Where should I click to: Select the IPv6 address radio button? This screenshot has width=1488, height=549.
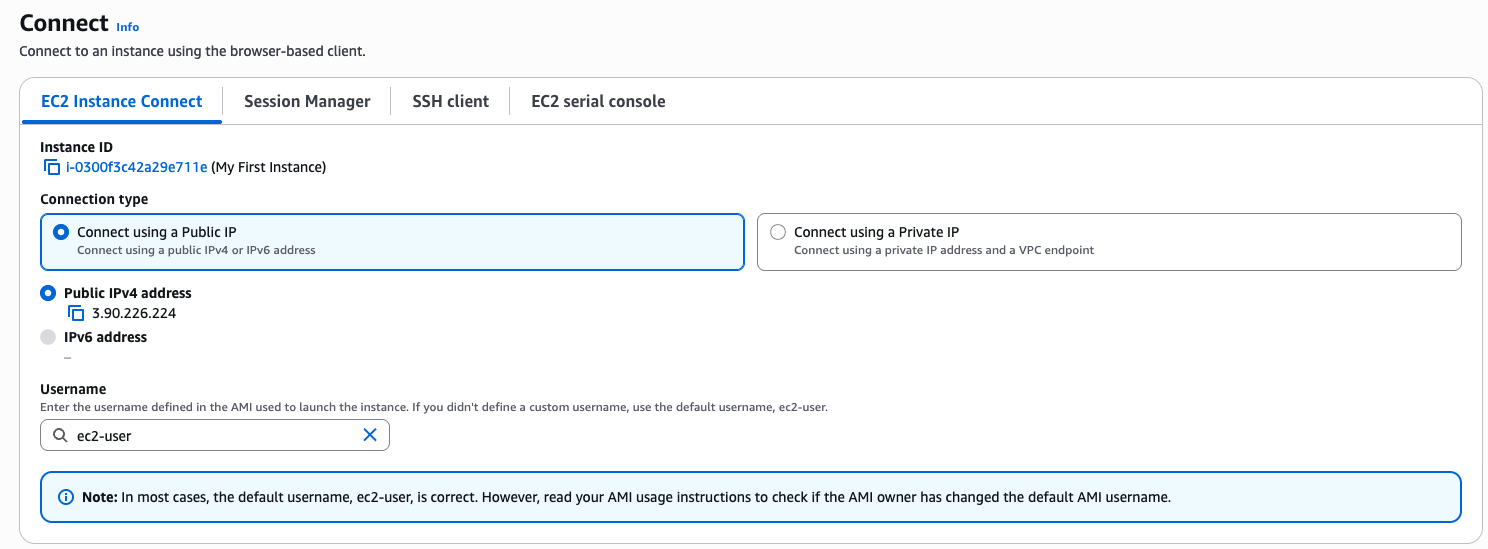pos(48,338)
